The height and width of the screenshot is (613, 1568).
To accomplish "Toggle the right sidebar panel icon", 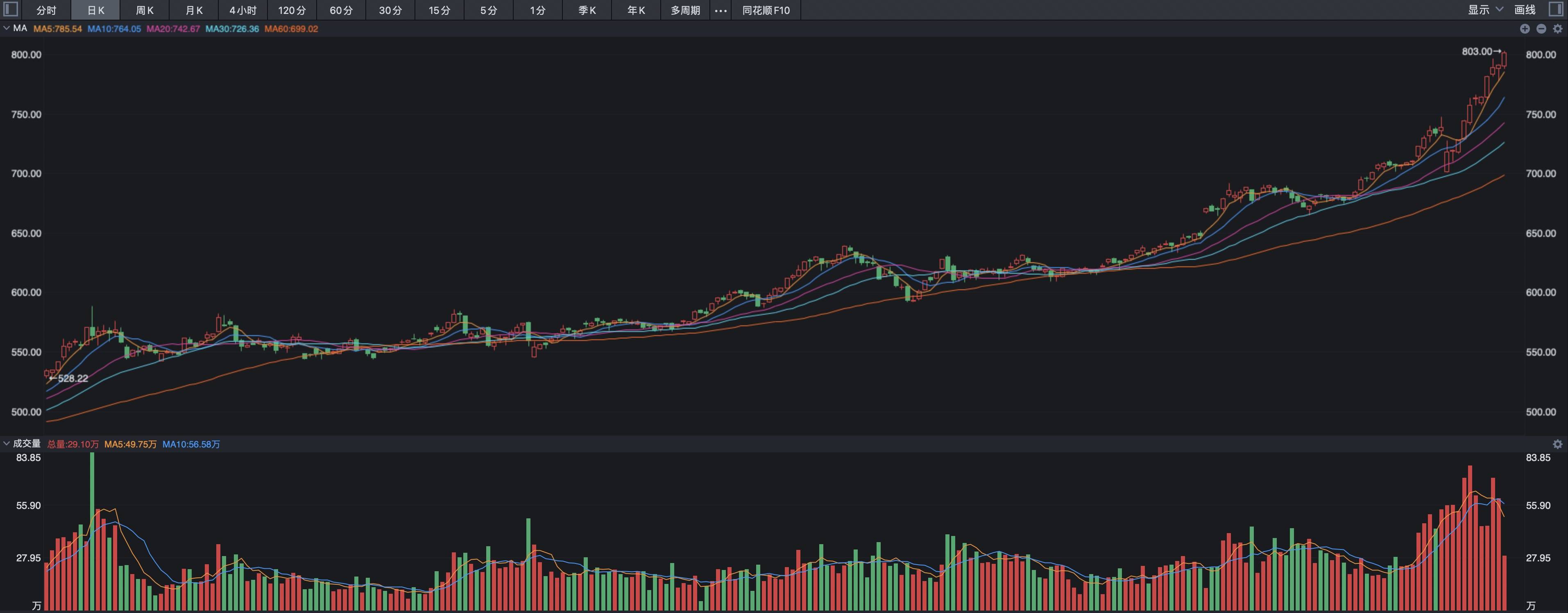I will point(1556,9).
